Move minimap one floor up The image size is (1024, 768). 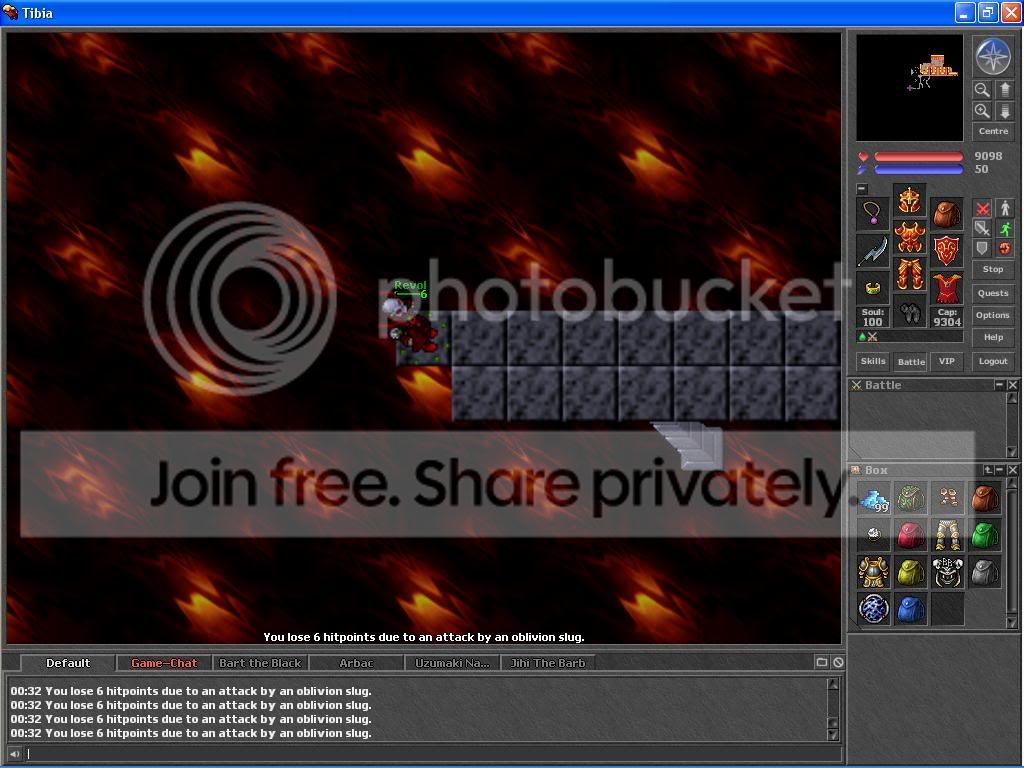tap(1005, 89)
